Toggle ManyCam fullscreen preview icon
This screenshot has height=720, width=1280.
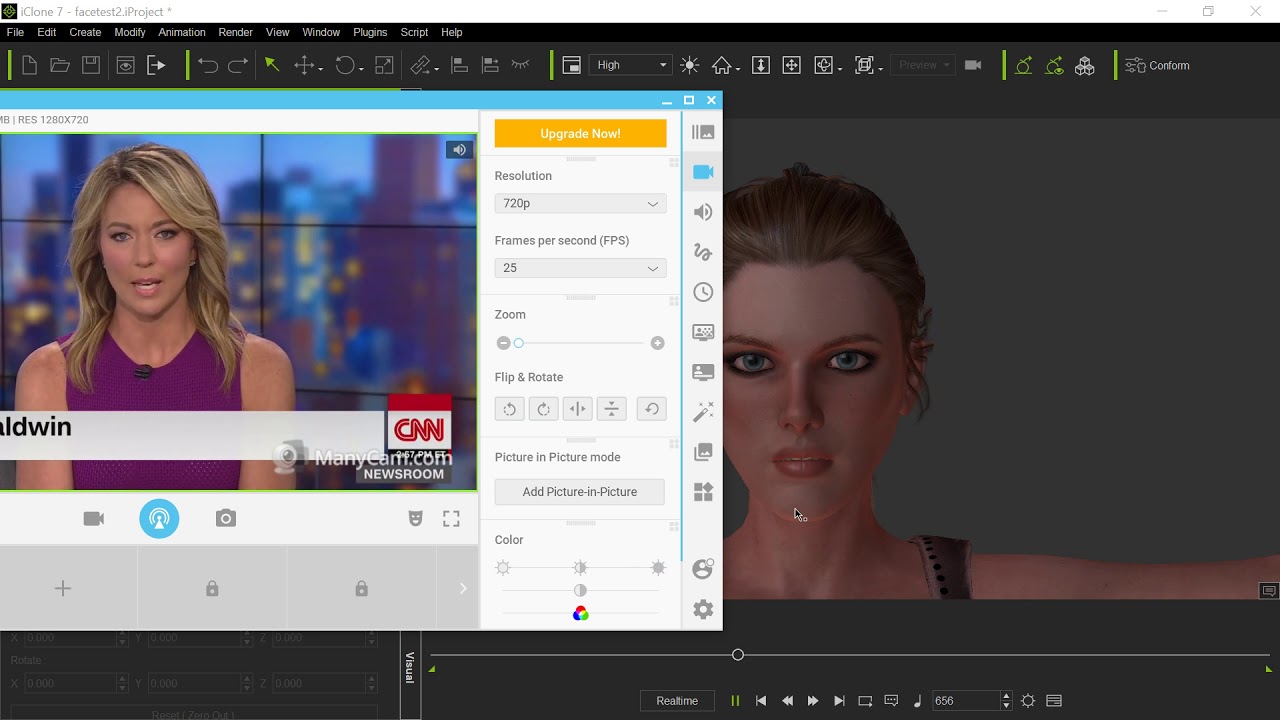[x=452, y=518]
